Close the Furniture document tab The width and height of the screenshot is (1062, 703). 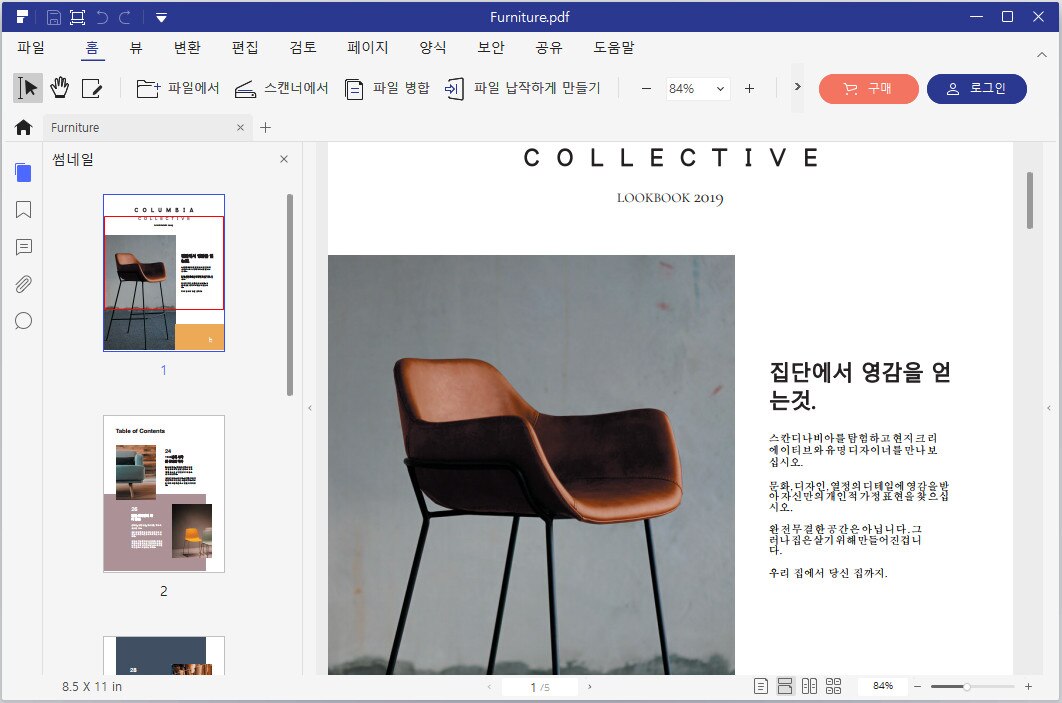click(240, 127)
